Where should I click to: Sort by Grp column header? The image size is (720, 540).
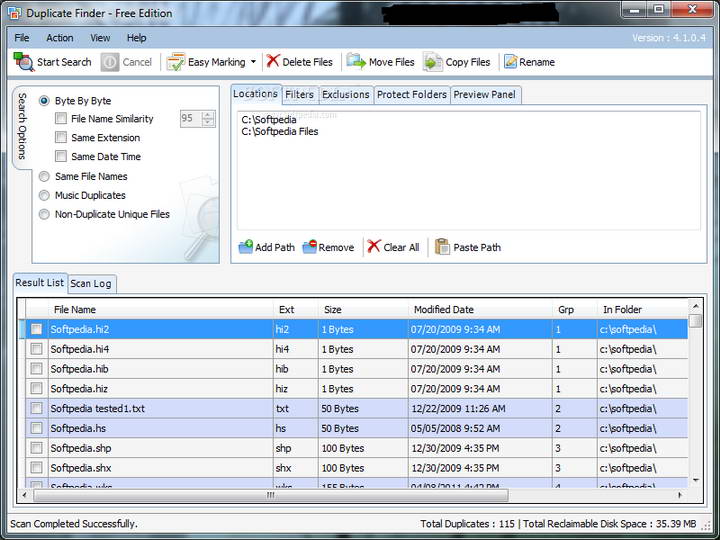(575, 309)
